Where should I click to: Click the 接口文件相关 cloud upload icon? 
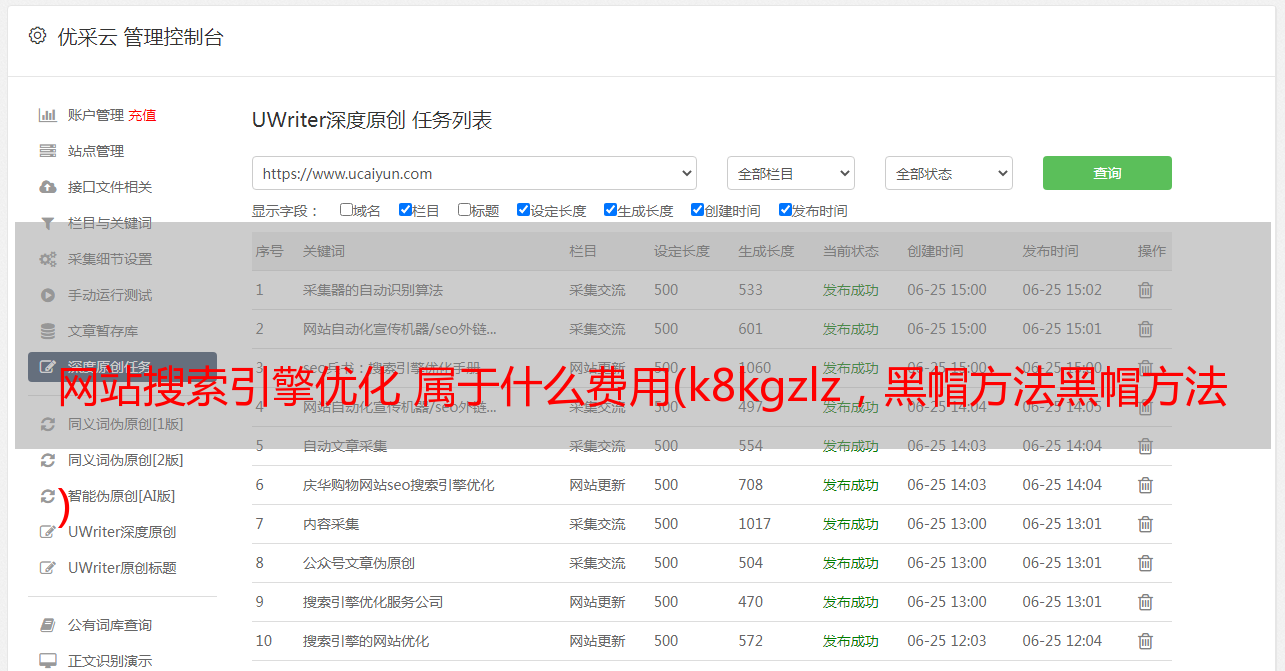click(x=47, y=187)
